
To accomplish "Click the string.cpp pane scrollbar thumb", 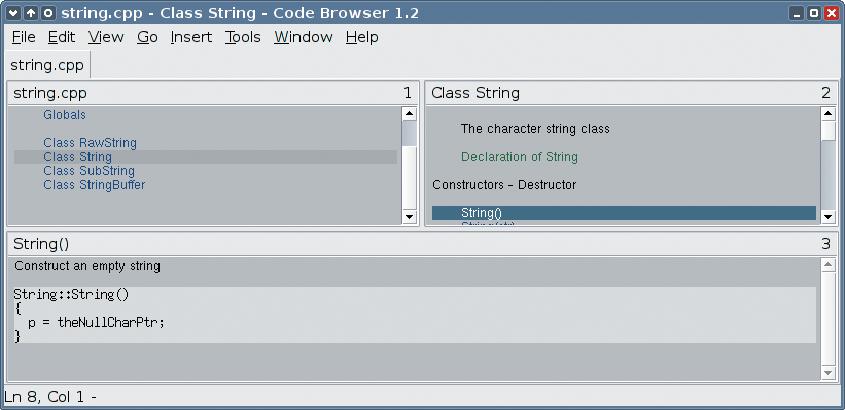I will coord(410,133).
